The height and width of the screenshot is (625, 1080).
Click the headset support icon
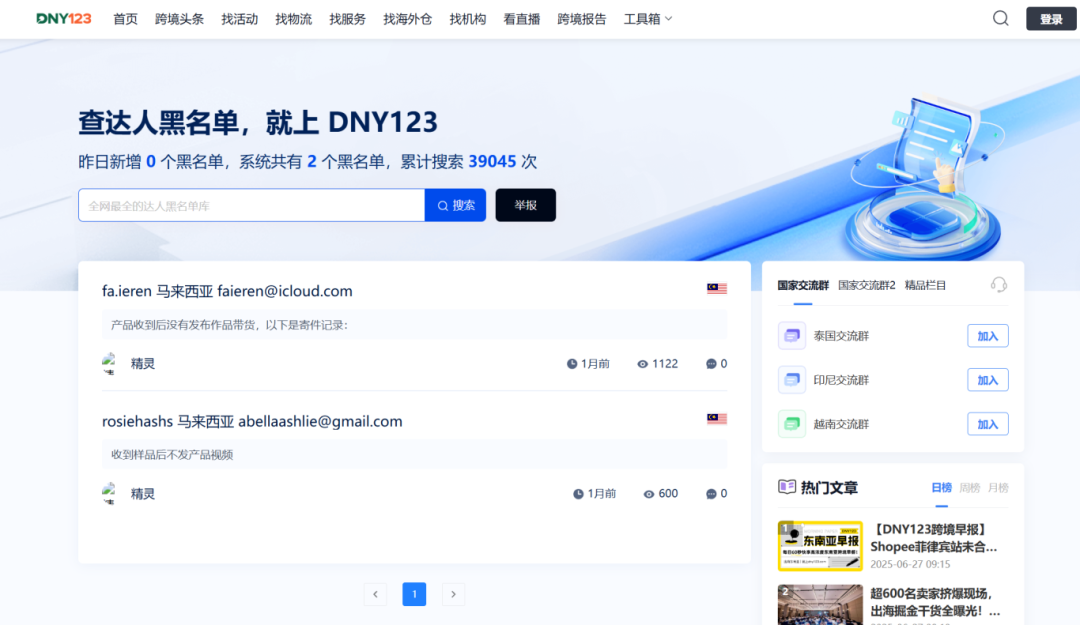[998, 285]
